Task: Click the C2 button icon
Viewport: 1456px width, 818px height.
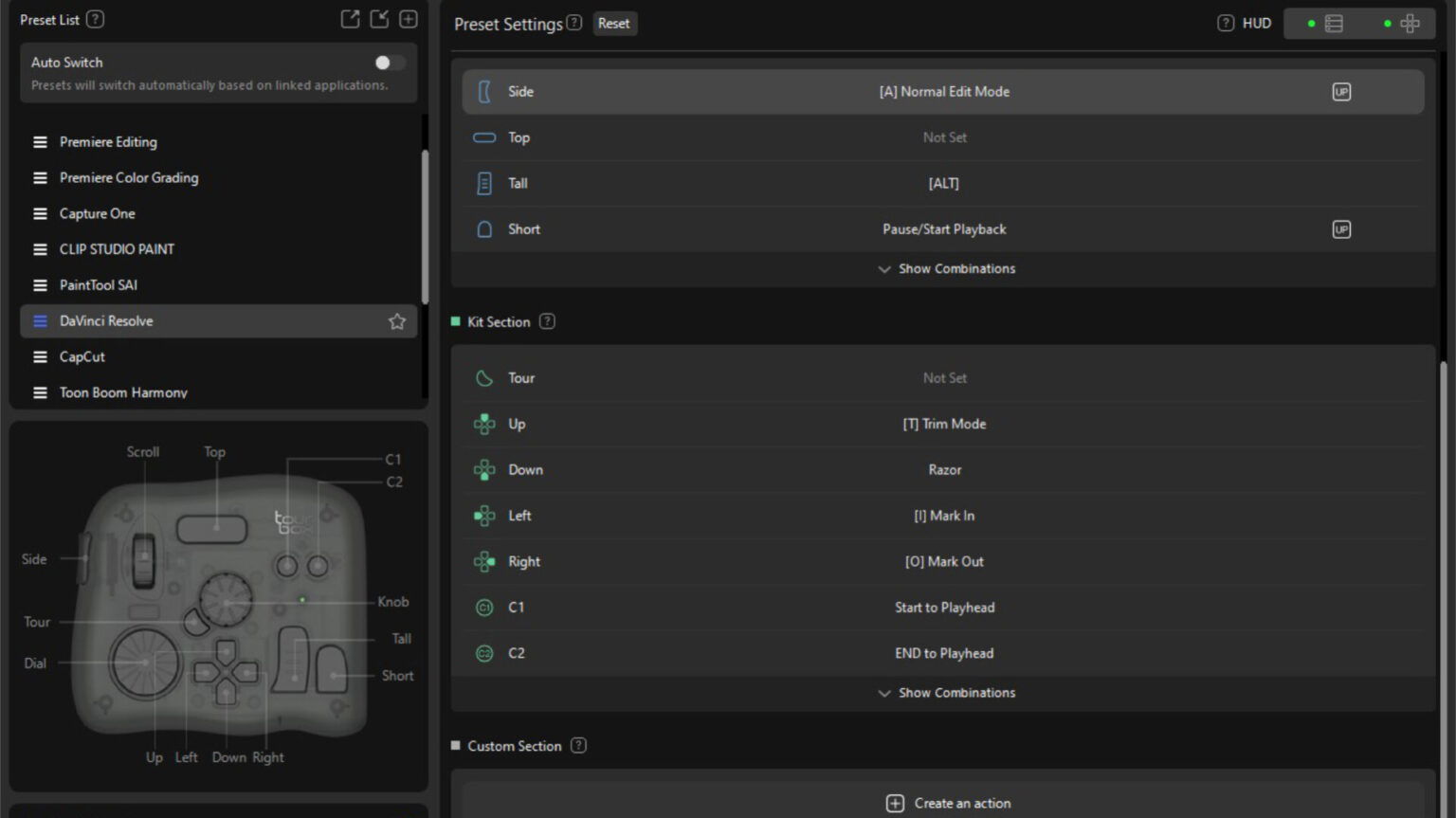Action: [x=484, y=652]
